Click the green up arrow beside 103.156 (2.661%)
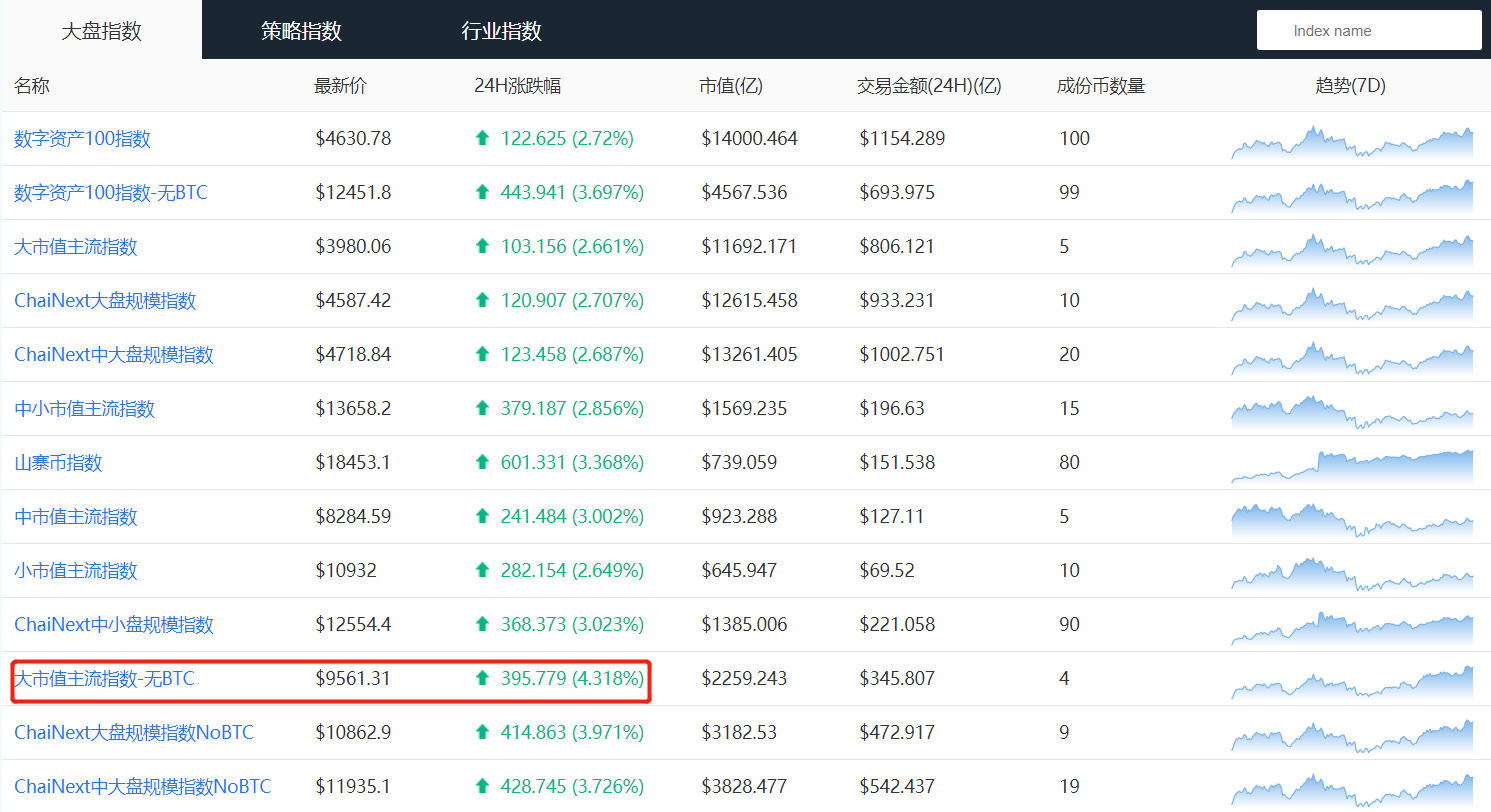The width and height of the screenshot is (1491, 812). pyautogui.click(x=483, y=246)
